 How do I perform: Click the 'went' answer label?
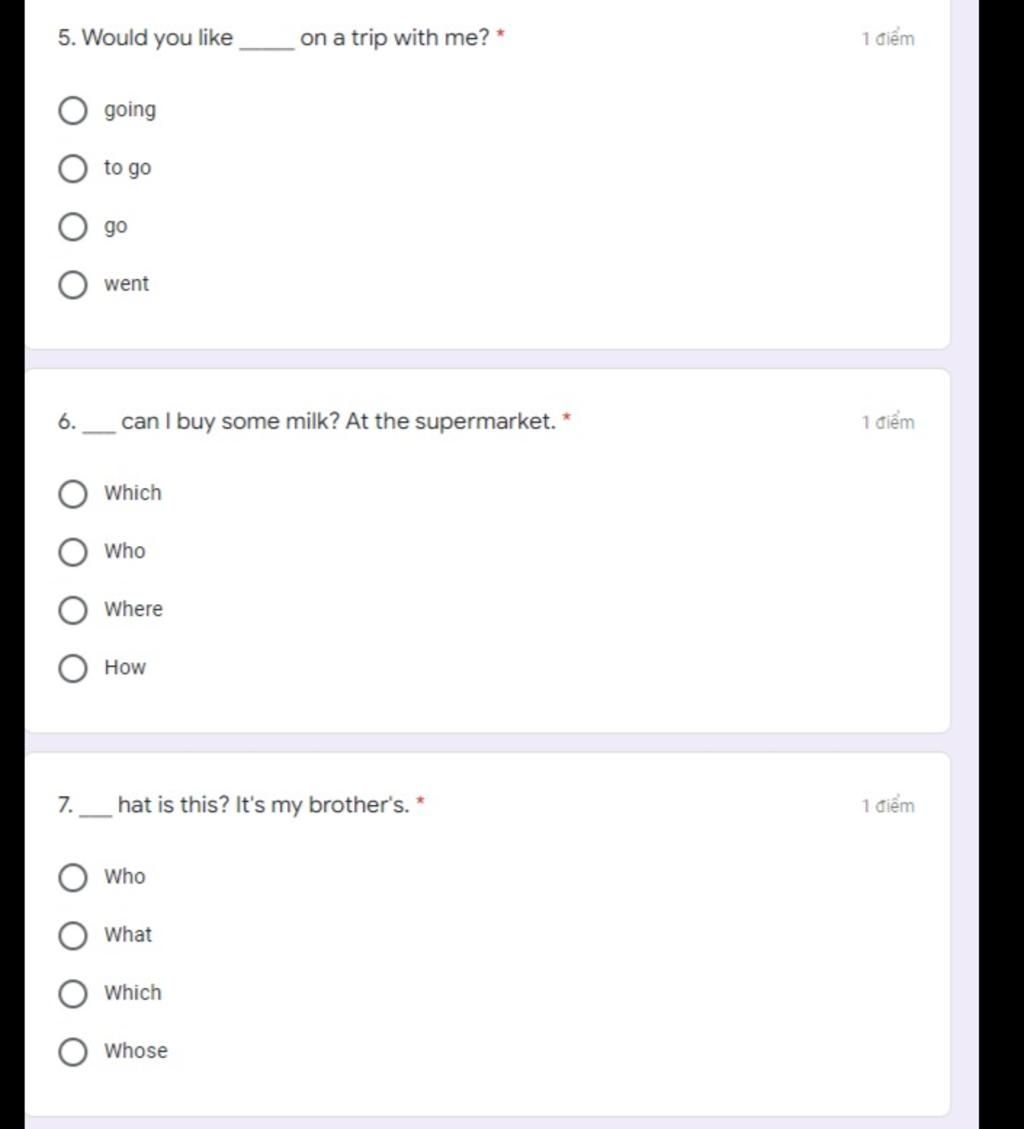click(127, 284)
